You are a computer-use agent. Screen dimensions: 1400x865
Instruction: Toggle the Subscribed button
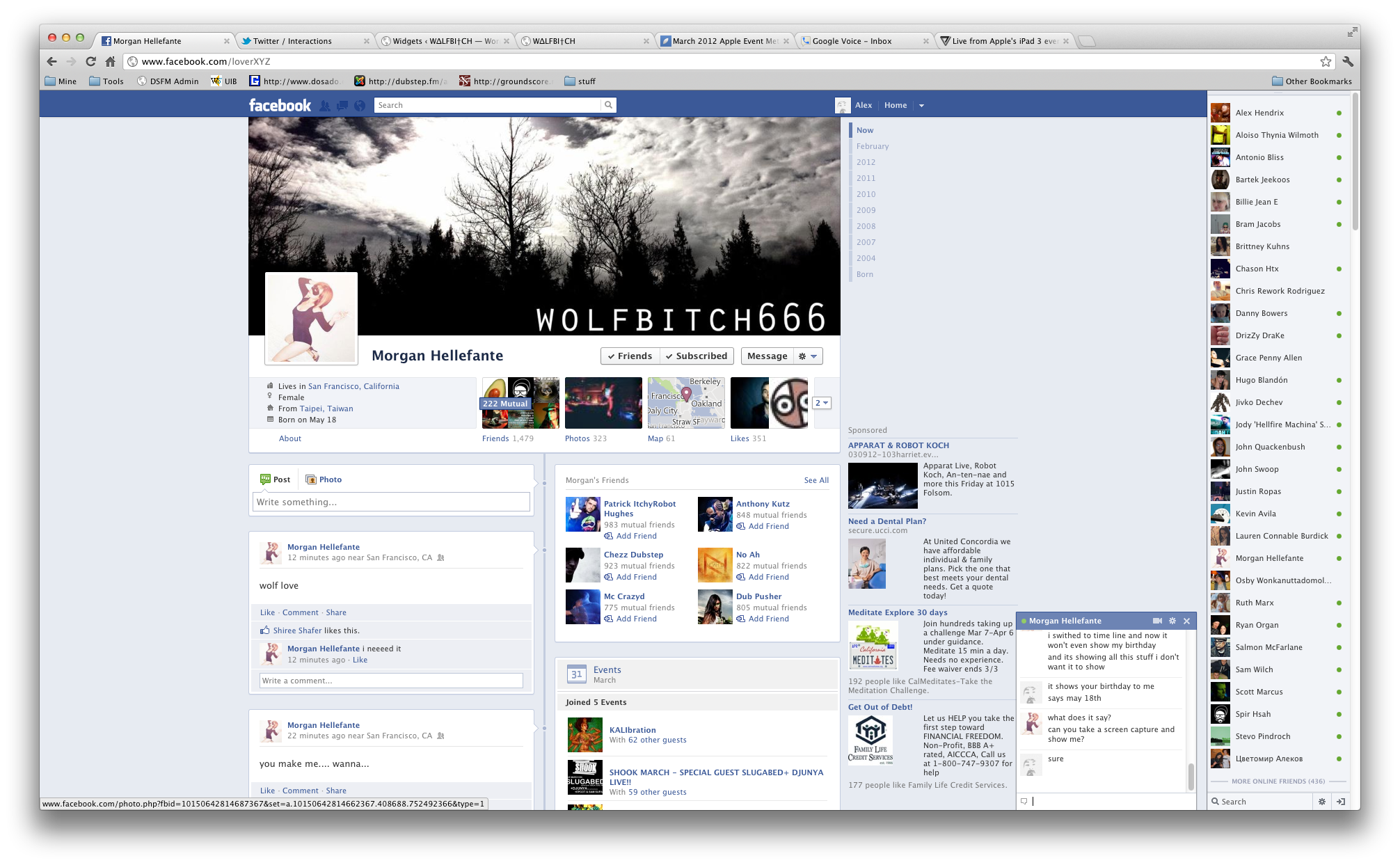pyautogui.click(x=697, y=356)
